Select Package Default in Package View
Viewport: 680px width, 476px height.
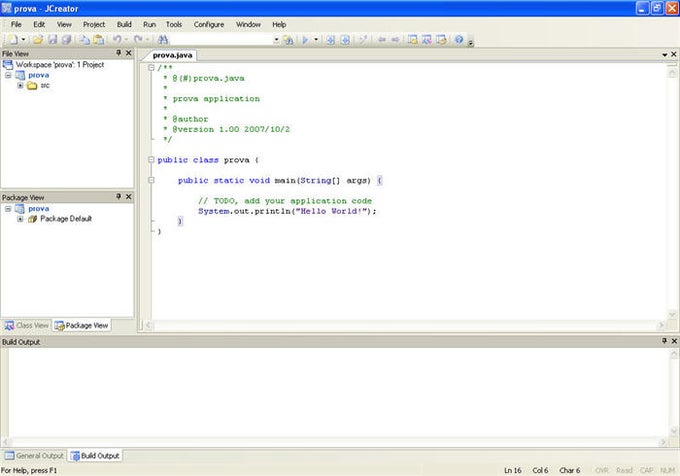tap(60, 219)
